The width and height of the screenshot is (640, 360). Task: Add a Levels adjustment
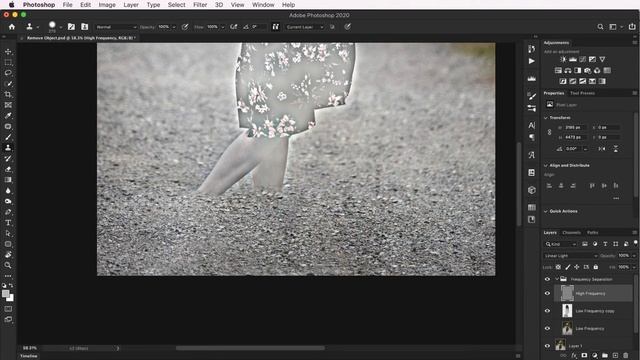573,60
